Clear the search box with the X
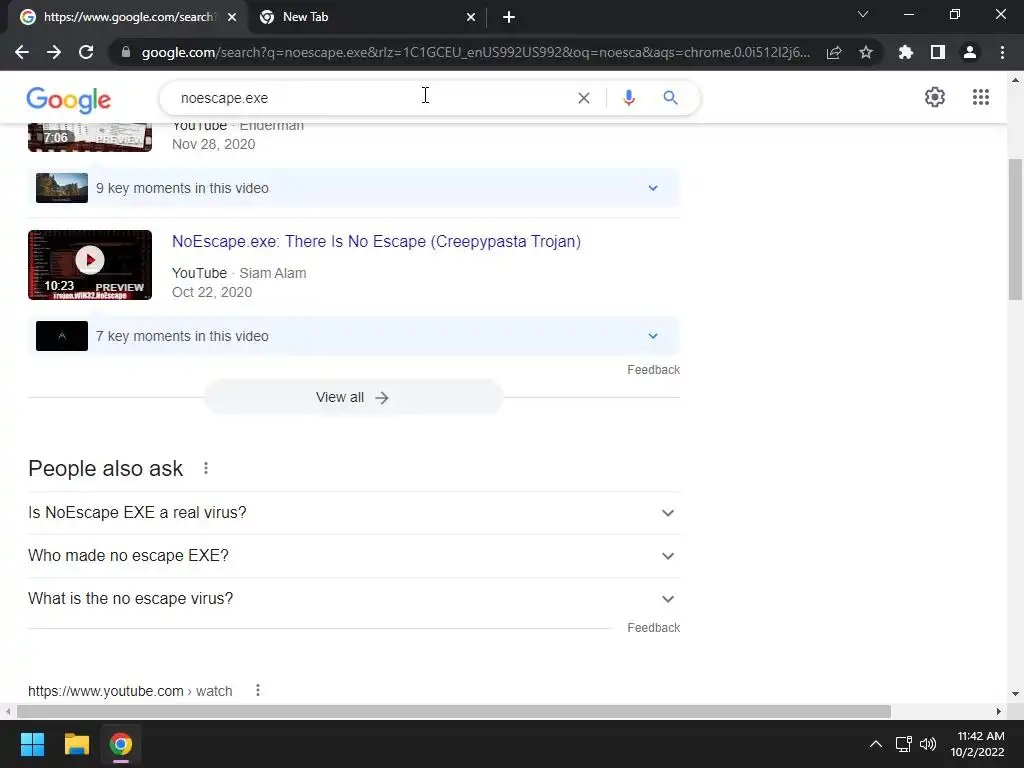 [584, 98]
